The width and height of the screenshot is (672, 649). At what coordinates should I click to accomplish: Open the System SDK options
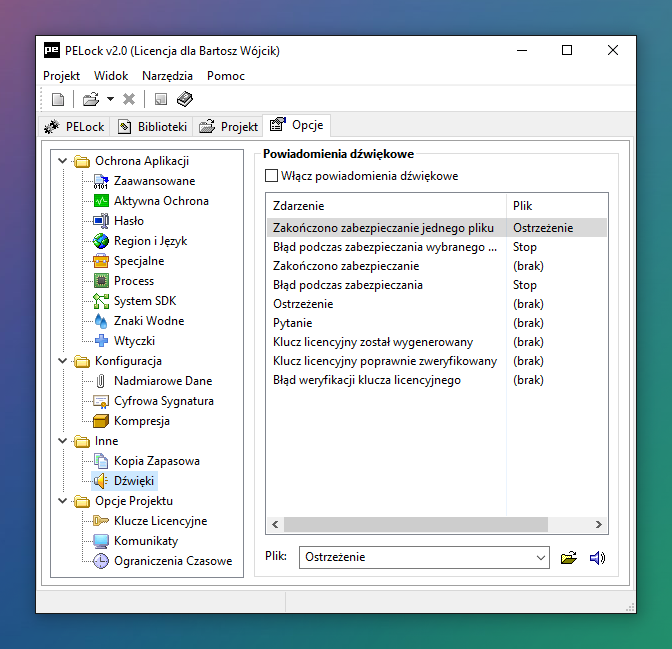coord(146,301)
